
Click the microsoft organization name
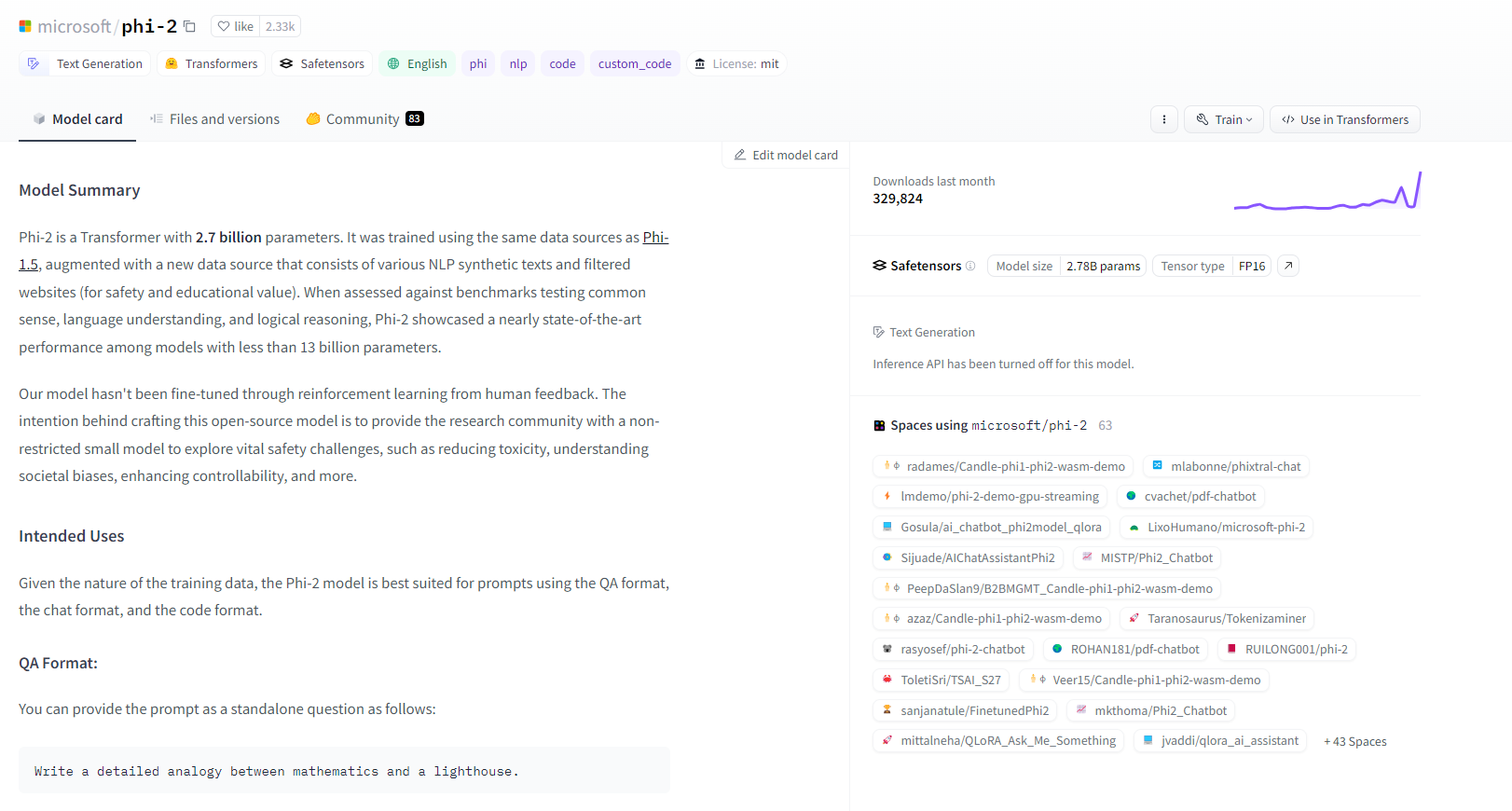point(74,26)
